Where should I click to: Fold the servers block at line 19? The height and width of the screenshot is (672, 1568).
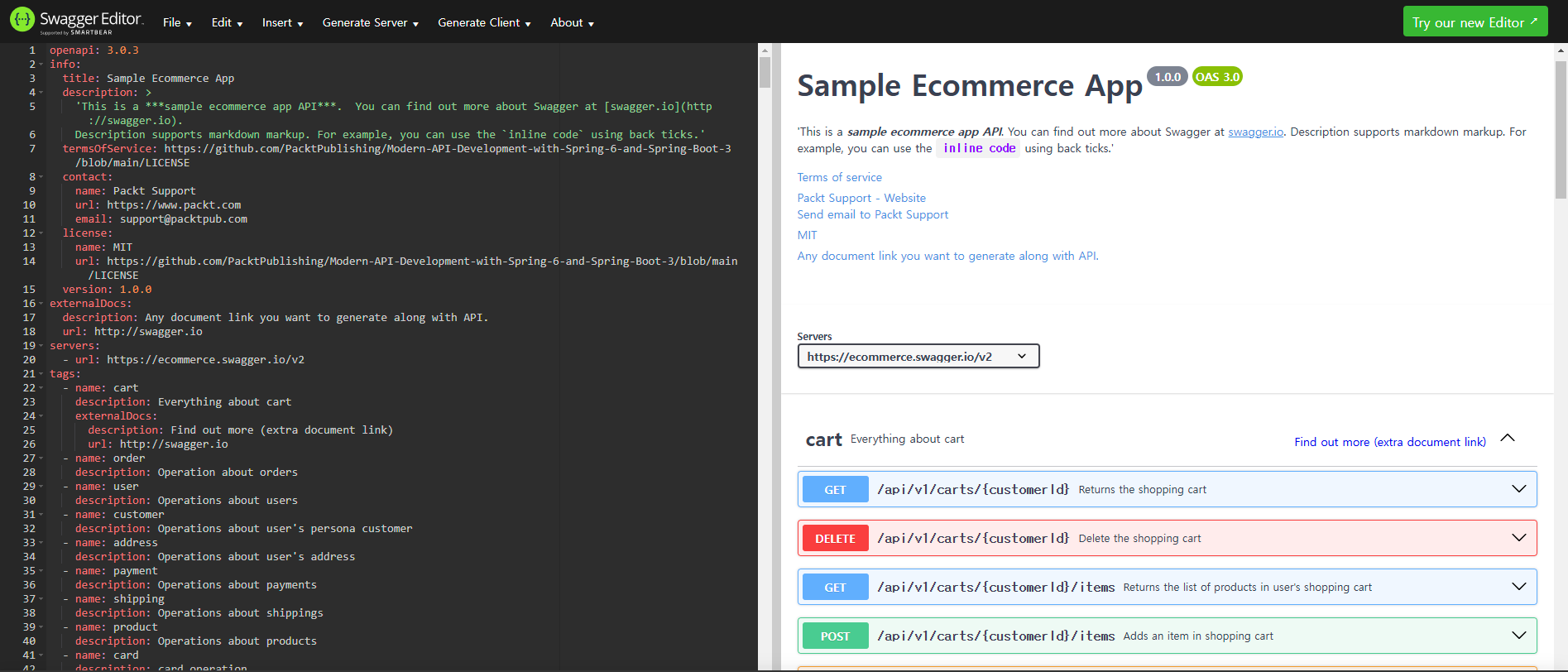pyautogui.click(x=41, y=346)
